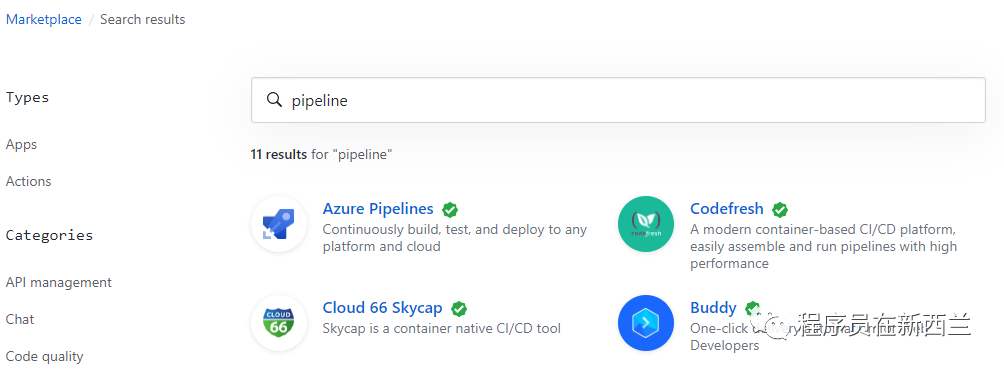Select the API management category
This screenshot has width=1004, height=369.
tap(59, 283)
